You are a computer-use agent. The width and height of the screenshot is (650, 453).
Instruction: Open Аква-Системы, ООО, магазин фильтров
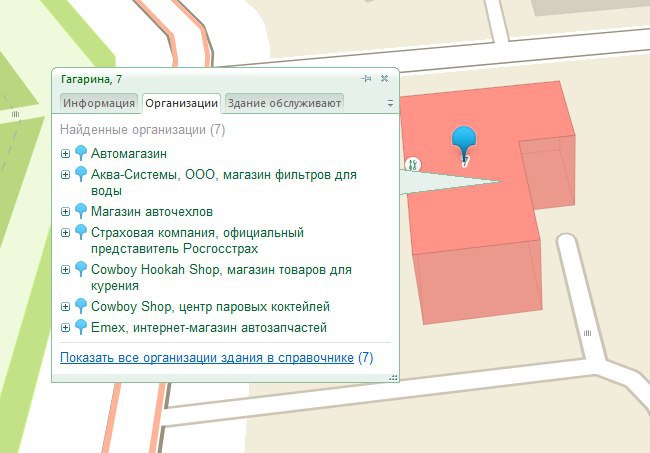point(224,183)
